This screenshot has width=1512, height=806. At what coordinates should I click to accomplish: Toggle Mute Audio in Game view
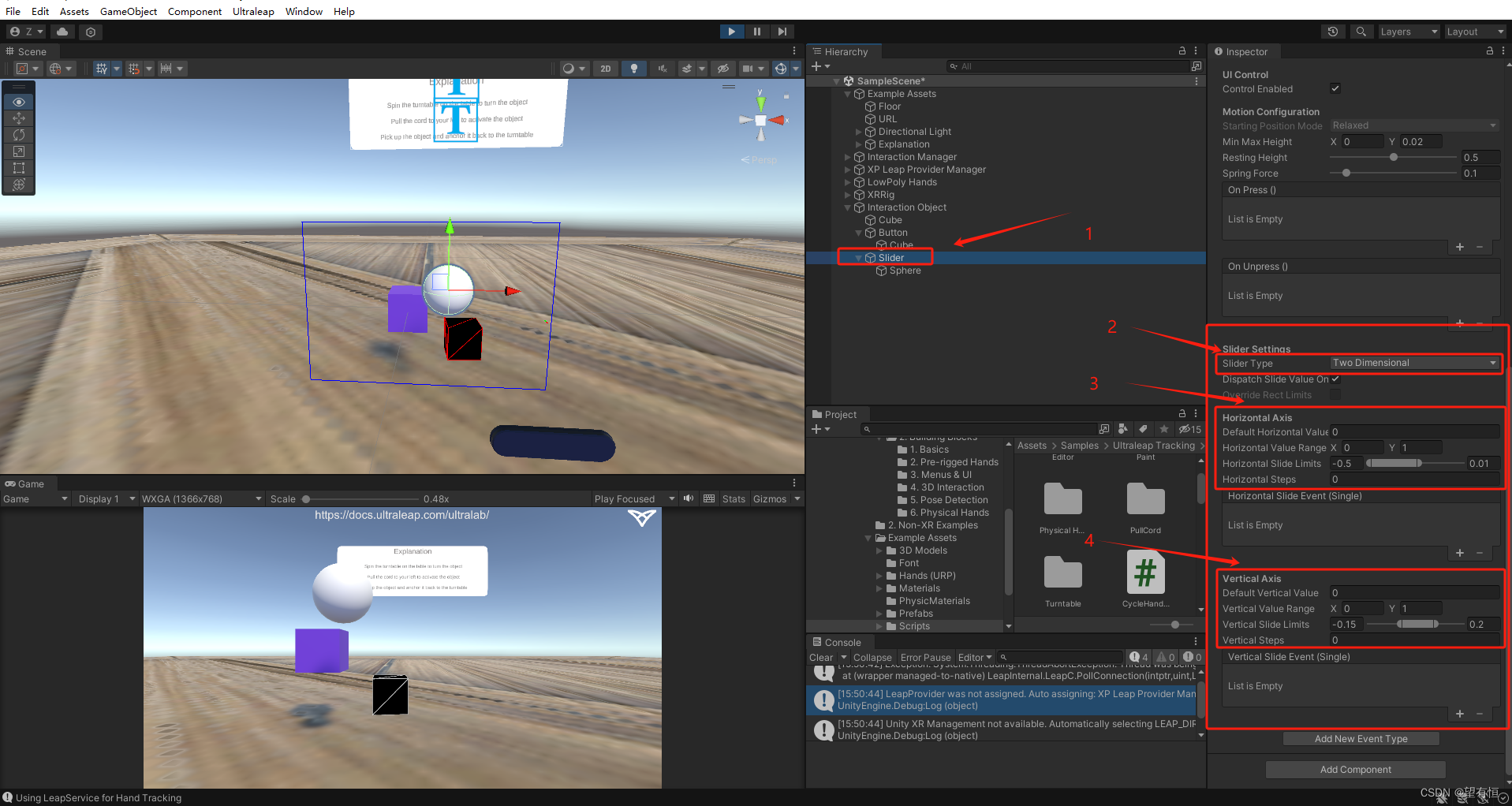pyautogui.click(x=689, y=498)
